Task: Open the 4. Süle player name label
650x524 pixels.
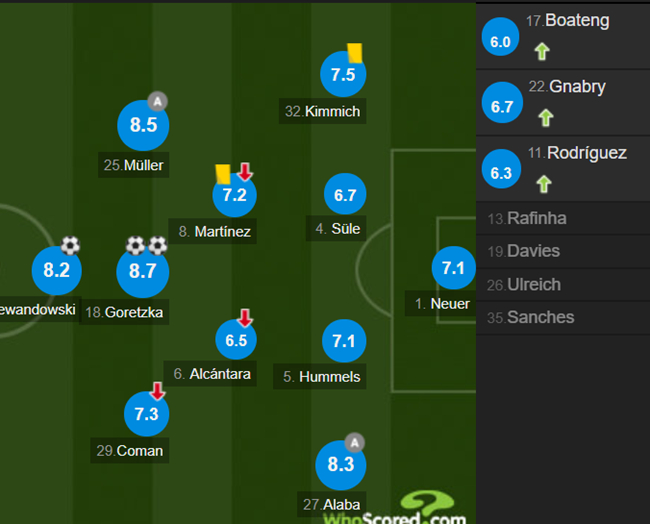Action: click(x=336, y=228)
